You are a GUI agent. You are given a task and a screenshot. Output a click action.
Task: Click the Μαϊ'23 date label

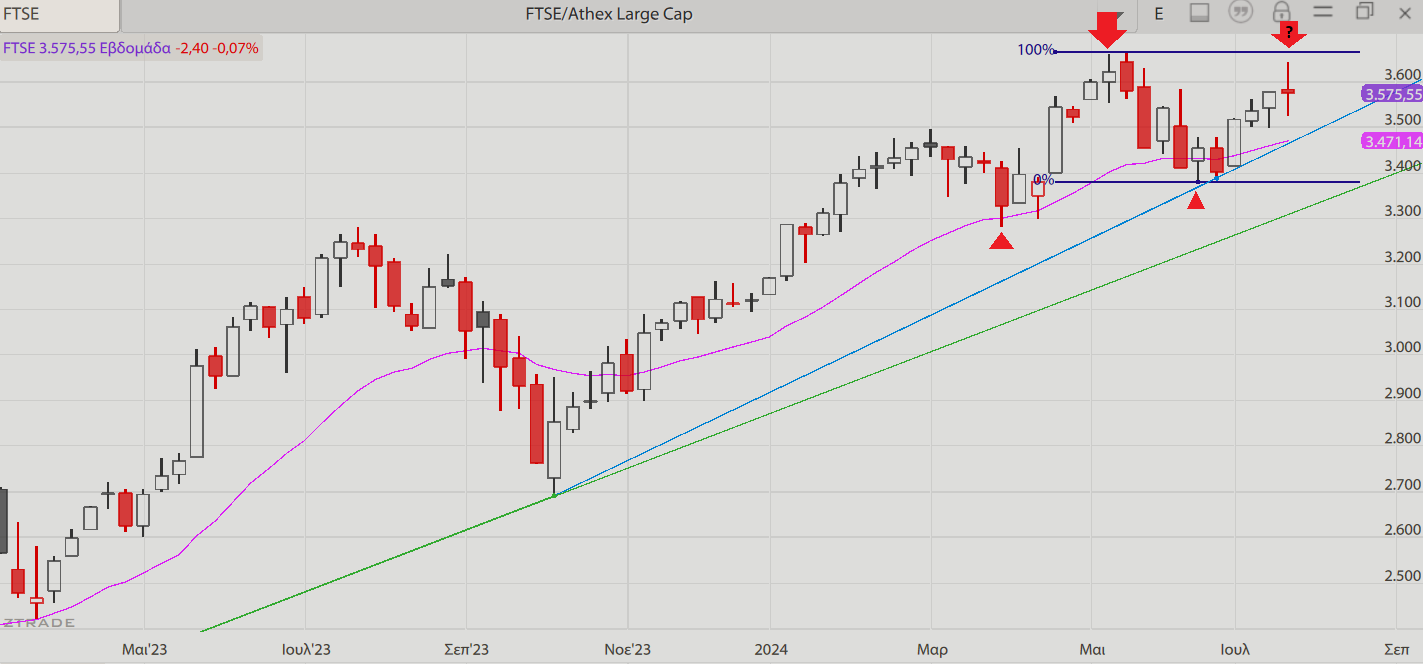click(x=144, y=649)
